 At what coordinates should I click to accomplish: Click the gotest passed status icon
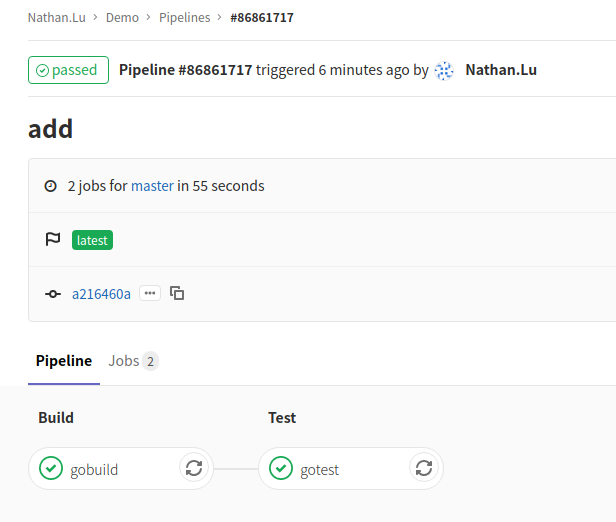(281, 467)
